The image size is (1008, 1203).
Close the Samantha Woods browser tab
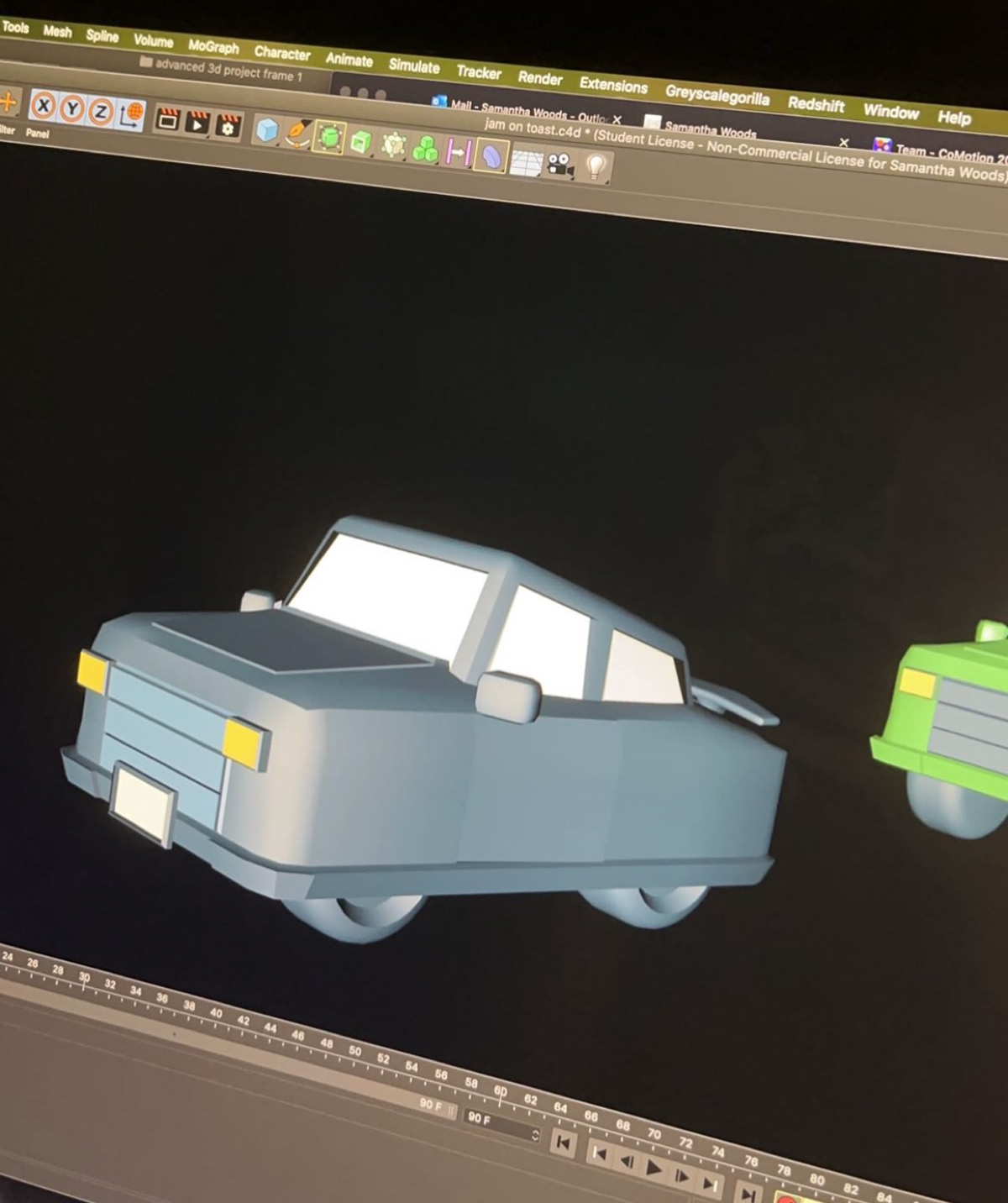(x=843, y=142)
